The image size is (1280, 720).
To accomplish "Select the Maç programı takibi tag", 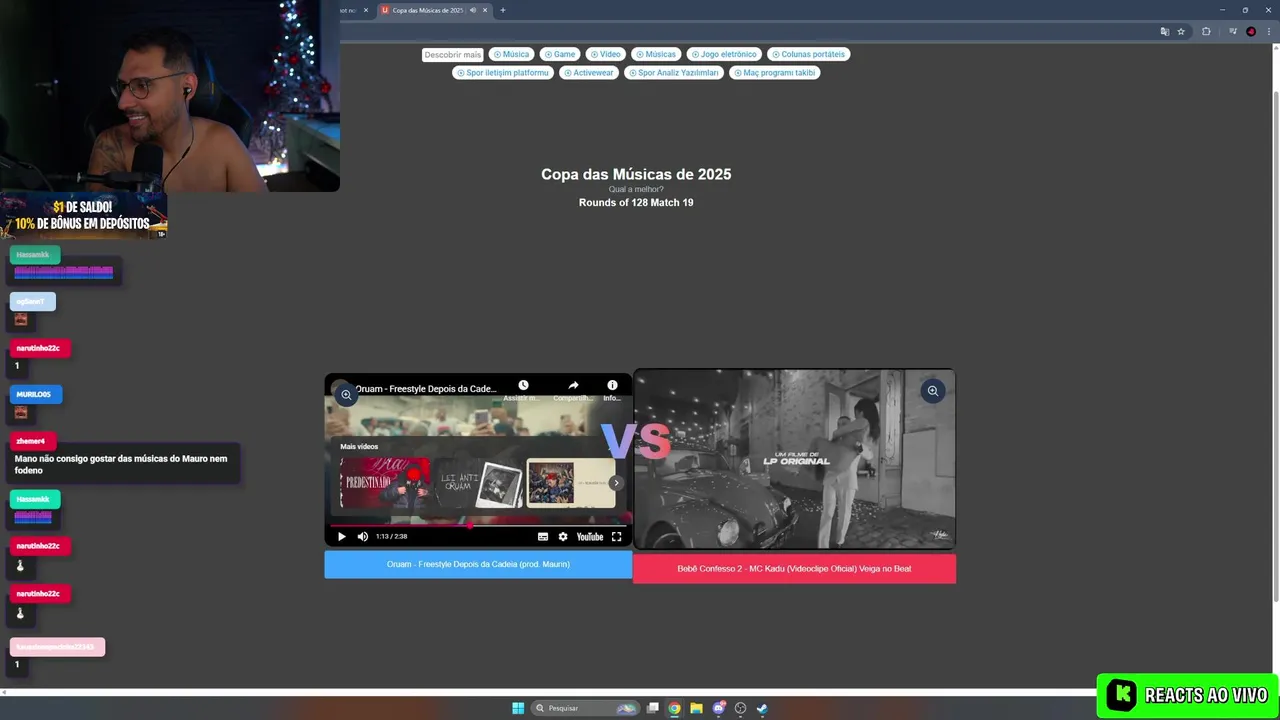I will tap(774, 72).
